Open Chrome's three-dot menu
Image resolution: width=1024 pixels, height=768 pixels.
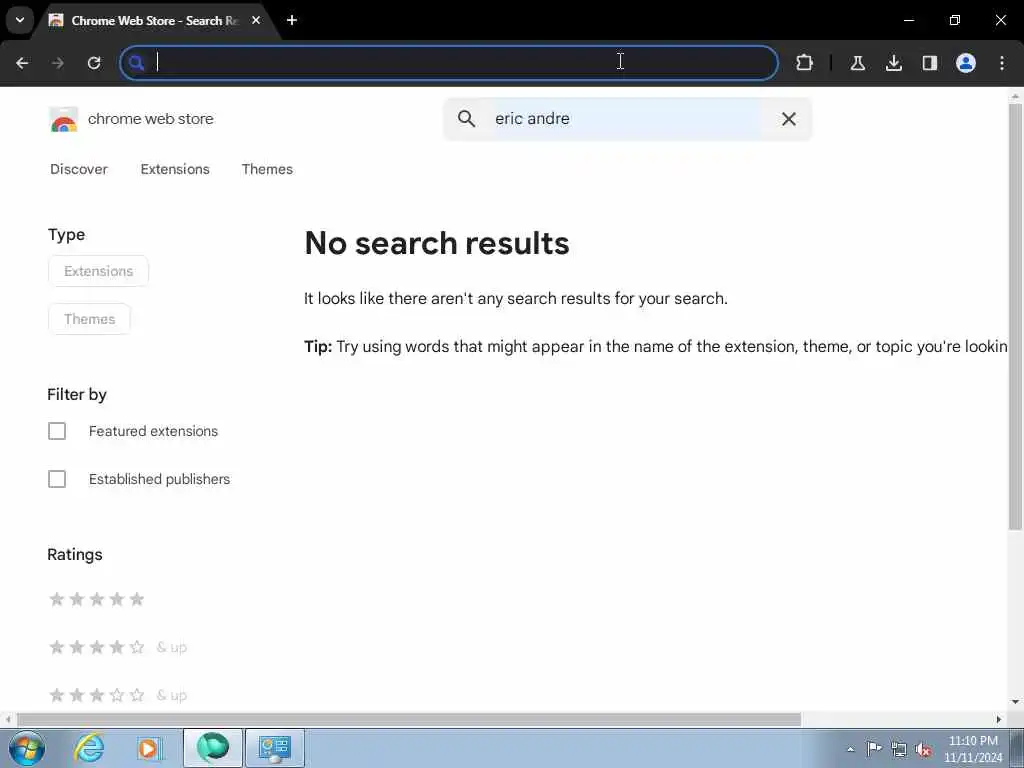click(x=1002, y=63)
